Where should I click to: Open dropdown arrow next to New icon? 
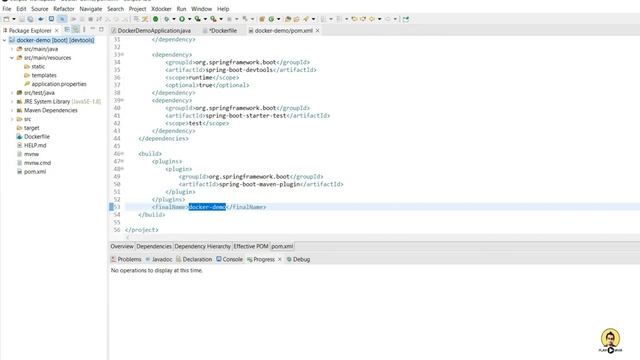[x=14, y=19]
